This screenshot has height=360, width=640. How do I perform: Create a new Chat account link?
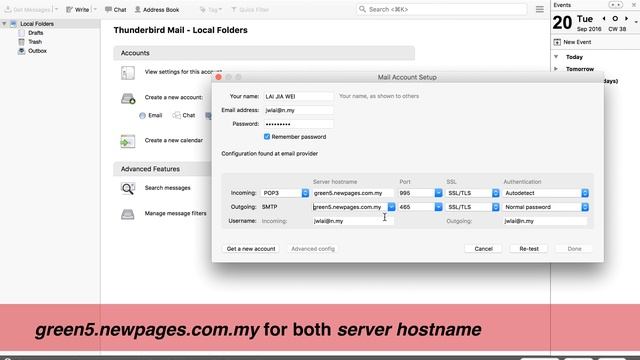[184, 116]
